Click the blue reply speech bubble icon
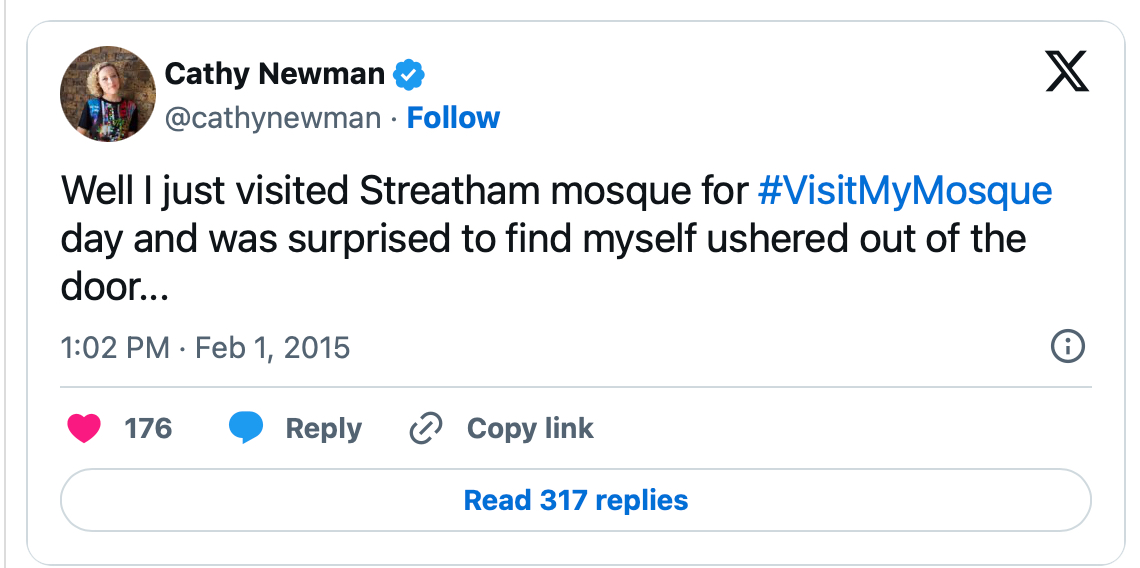The width and height of the screenshot is (1140, 568). [246, 429]
